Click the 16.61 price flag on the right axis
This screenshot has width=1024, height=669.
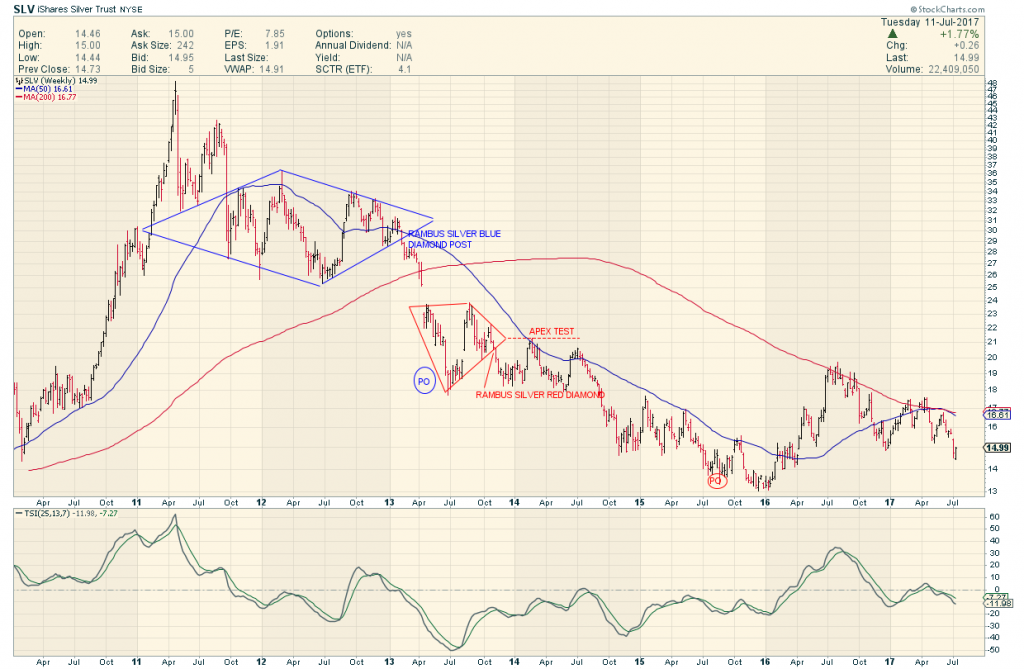click(x=998, y=414)
